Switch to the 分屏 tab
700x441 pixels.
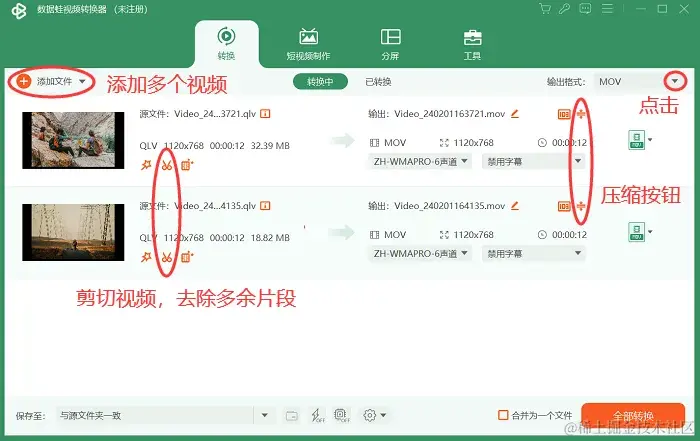[x=391, y=44]
